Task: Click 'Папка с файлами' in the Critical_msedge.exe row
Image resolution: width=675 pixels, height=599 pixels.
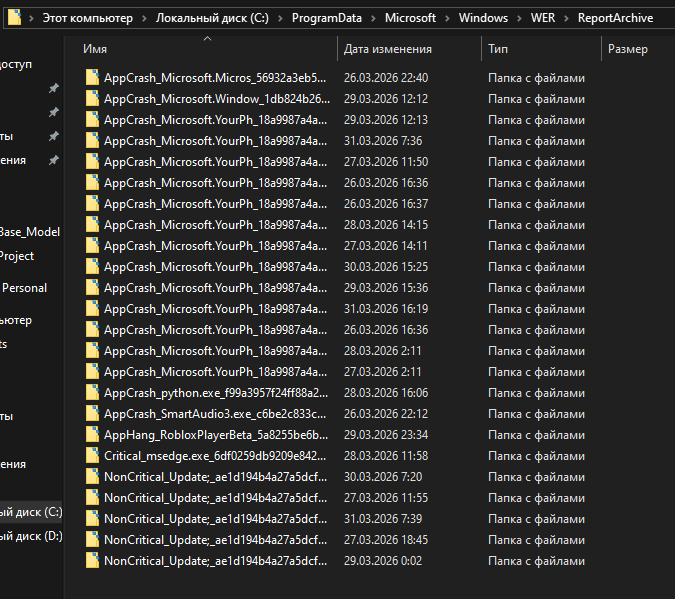Action: (x=536, y=456)
